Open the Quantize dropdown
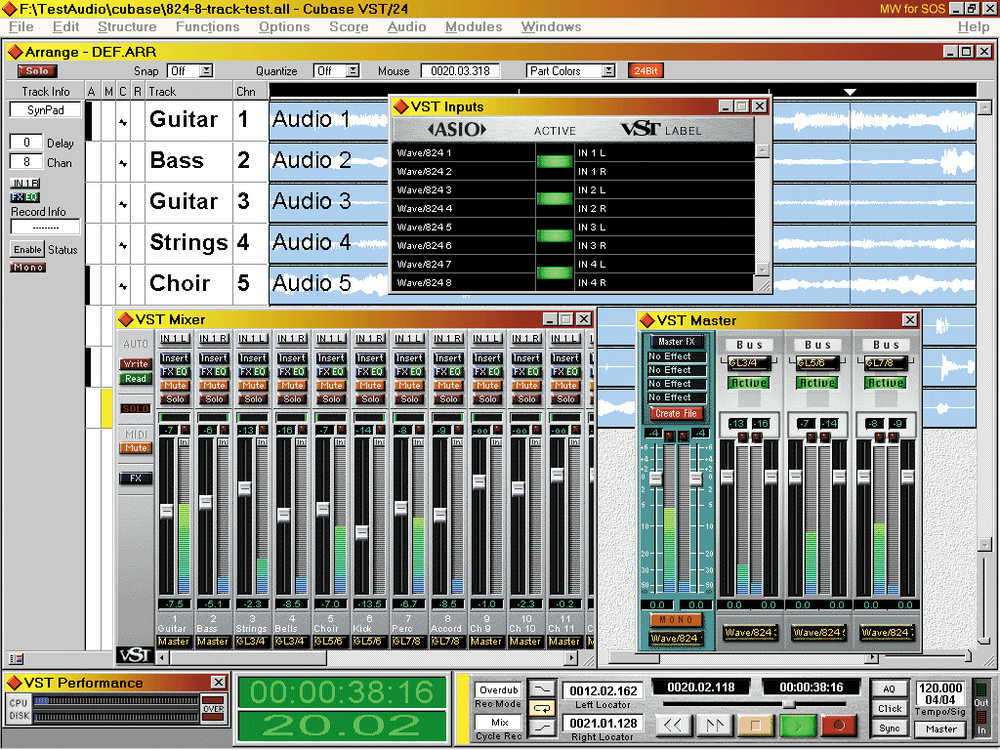The image size is (1000, 750). [x=337, y=71]
